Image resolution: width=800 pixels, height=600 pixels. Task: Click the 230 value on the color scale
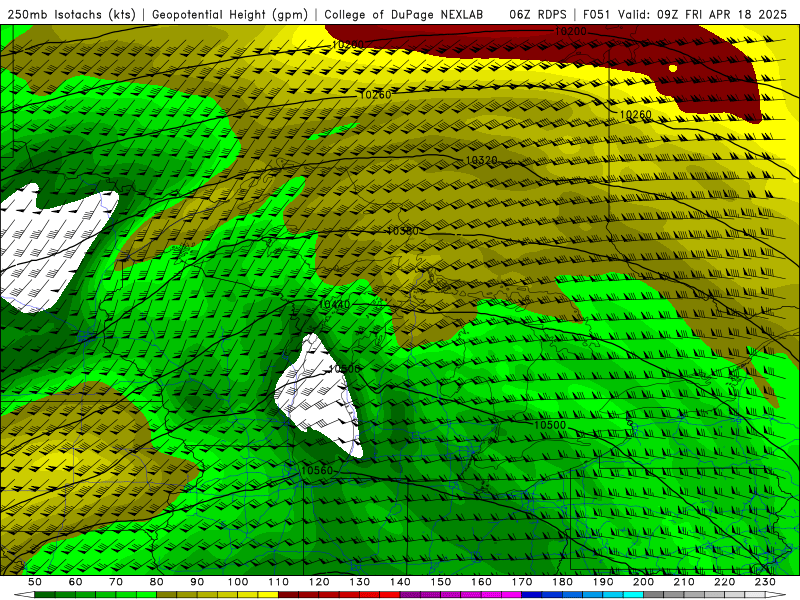765,582
